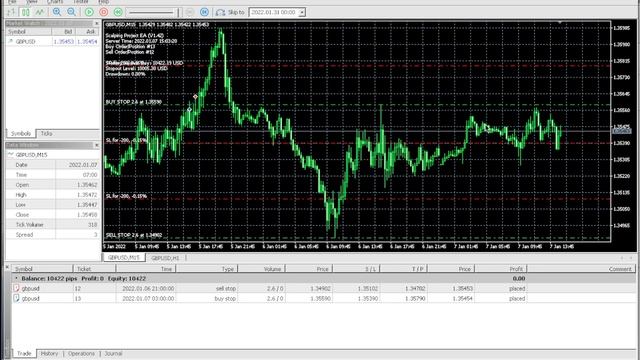Switch to the Symbols tab
The height and width of the screenshot is (360, 640).
[20, 133]
